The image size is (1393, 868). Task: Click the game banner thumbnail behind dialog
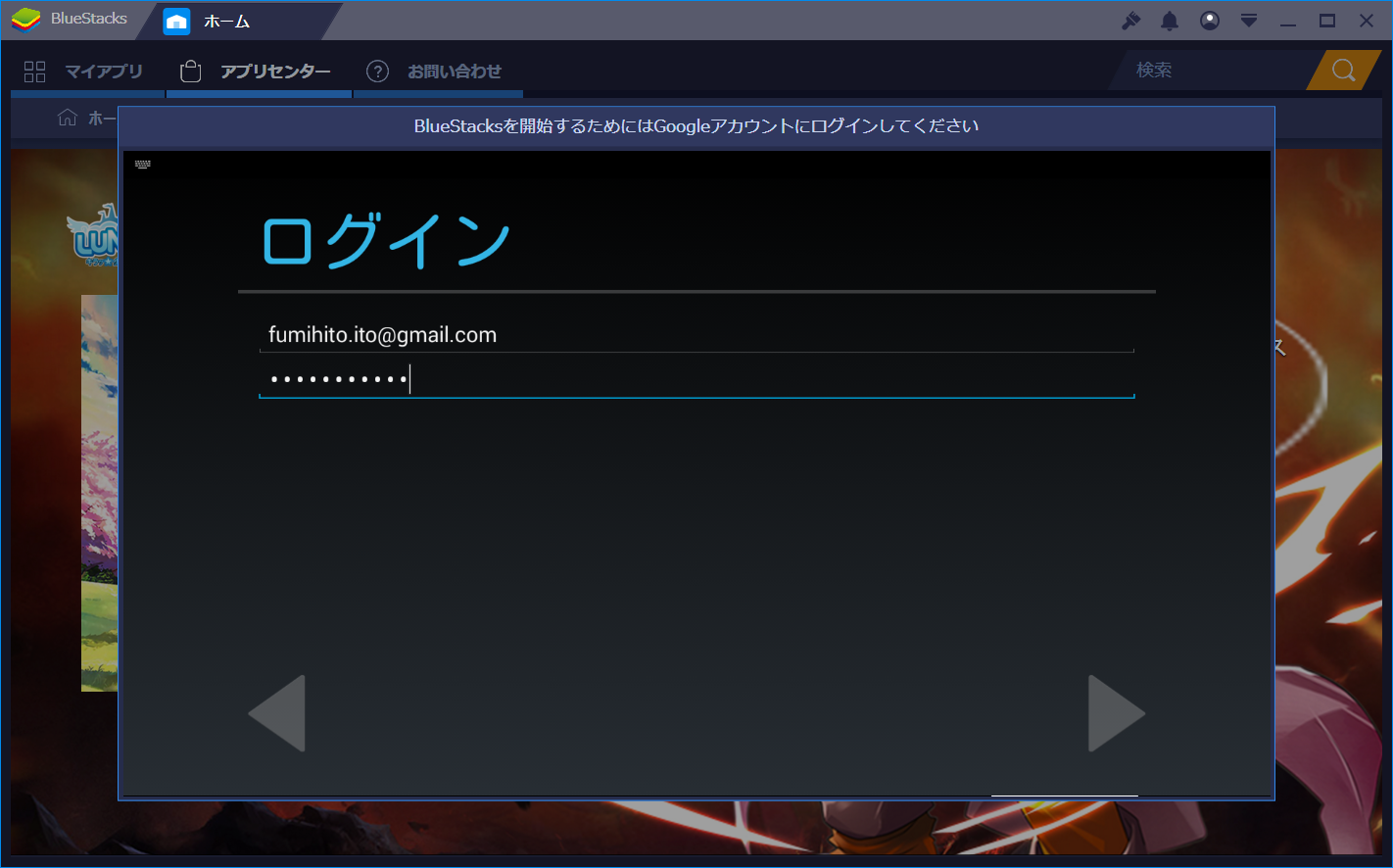click(99, 493)
